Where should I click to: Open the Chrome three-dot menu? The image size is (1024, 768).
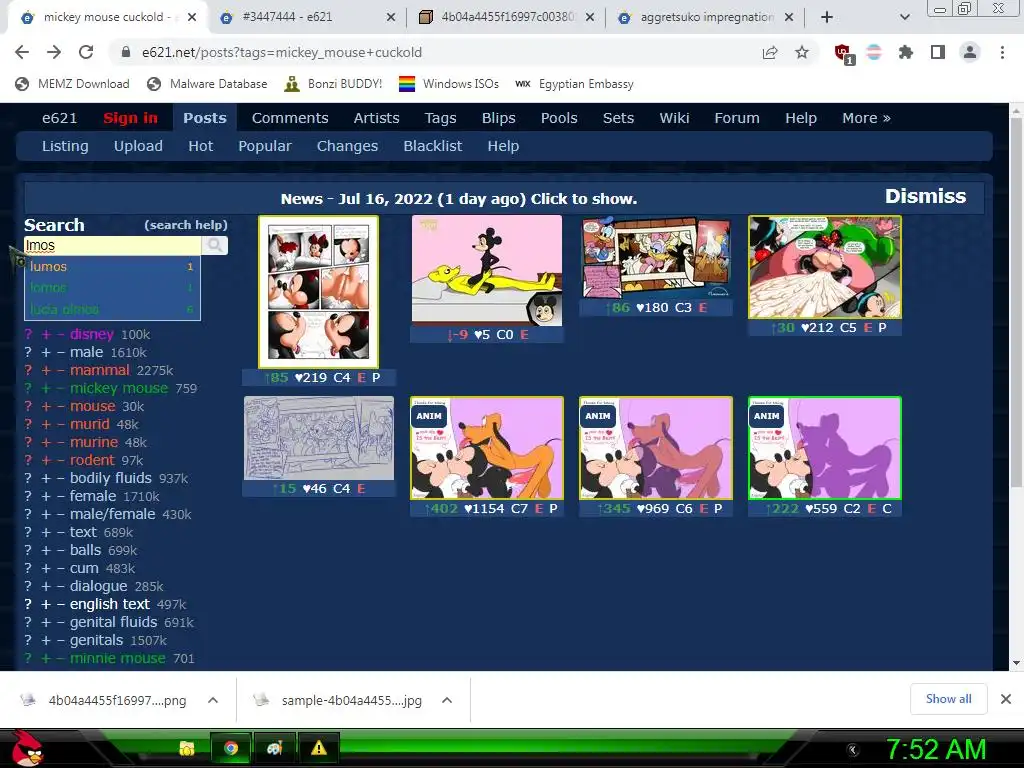(1002, 52)
